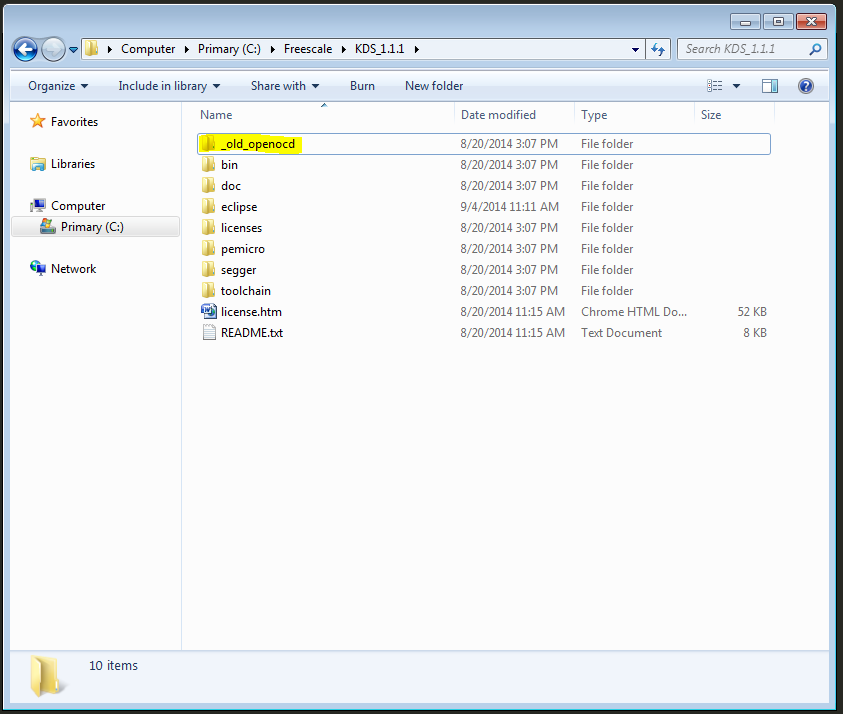Click the Network globe icon

[38, 268]
